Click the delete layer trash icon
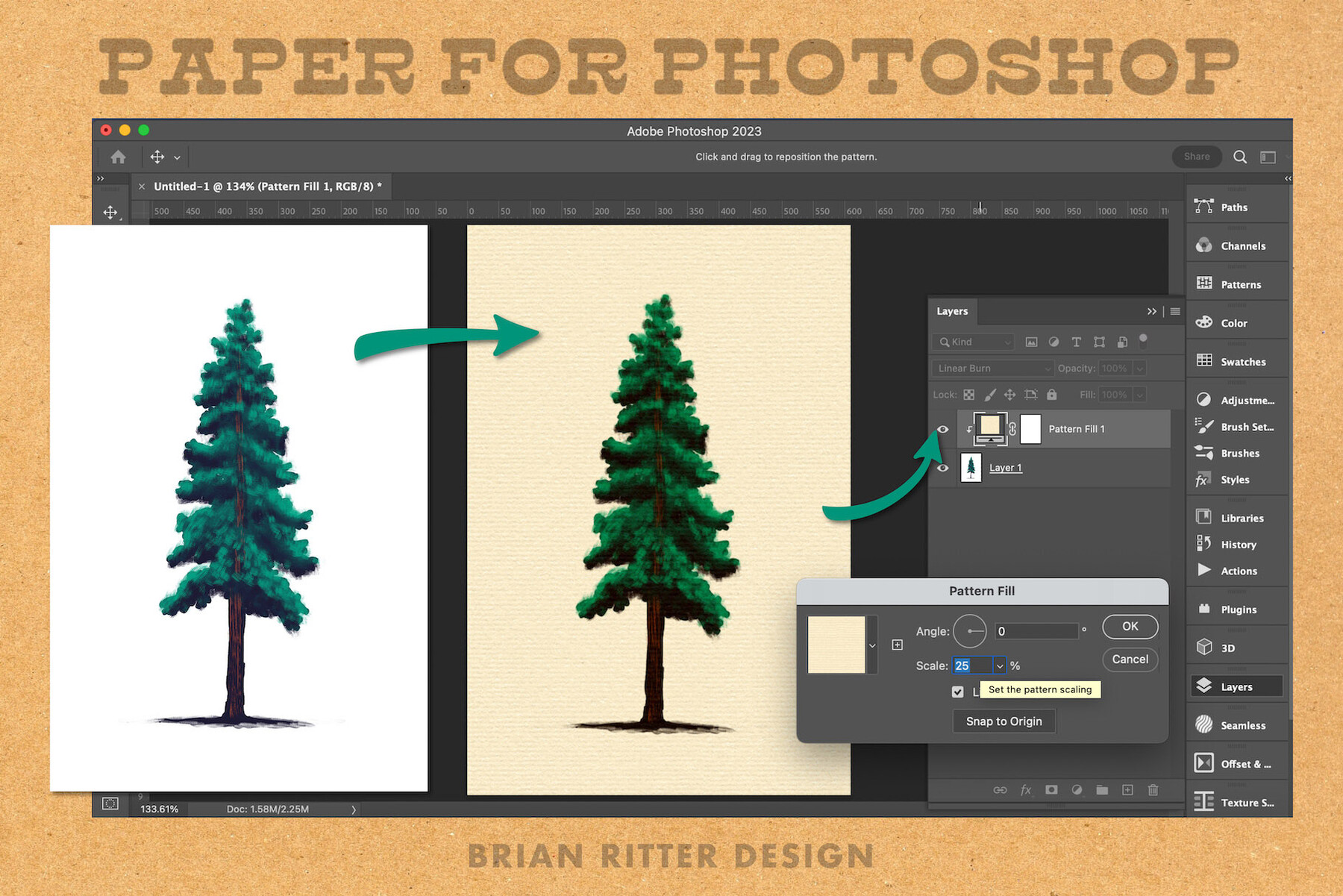 tap(1153, 789)
